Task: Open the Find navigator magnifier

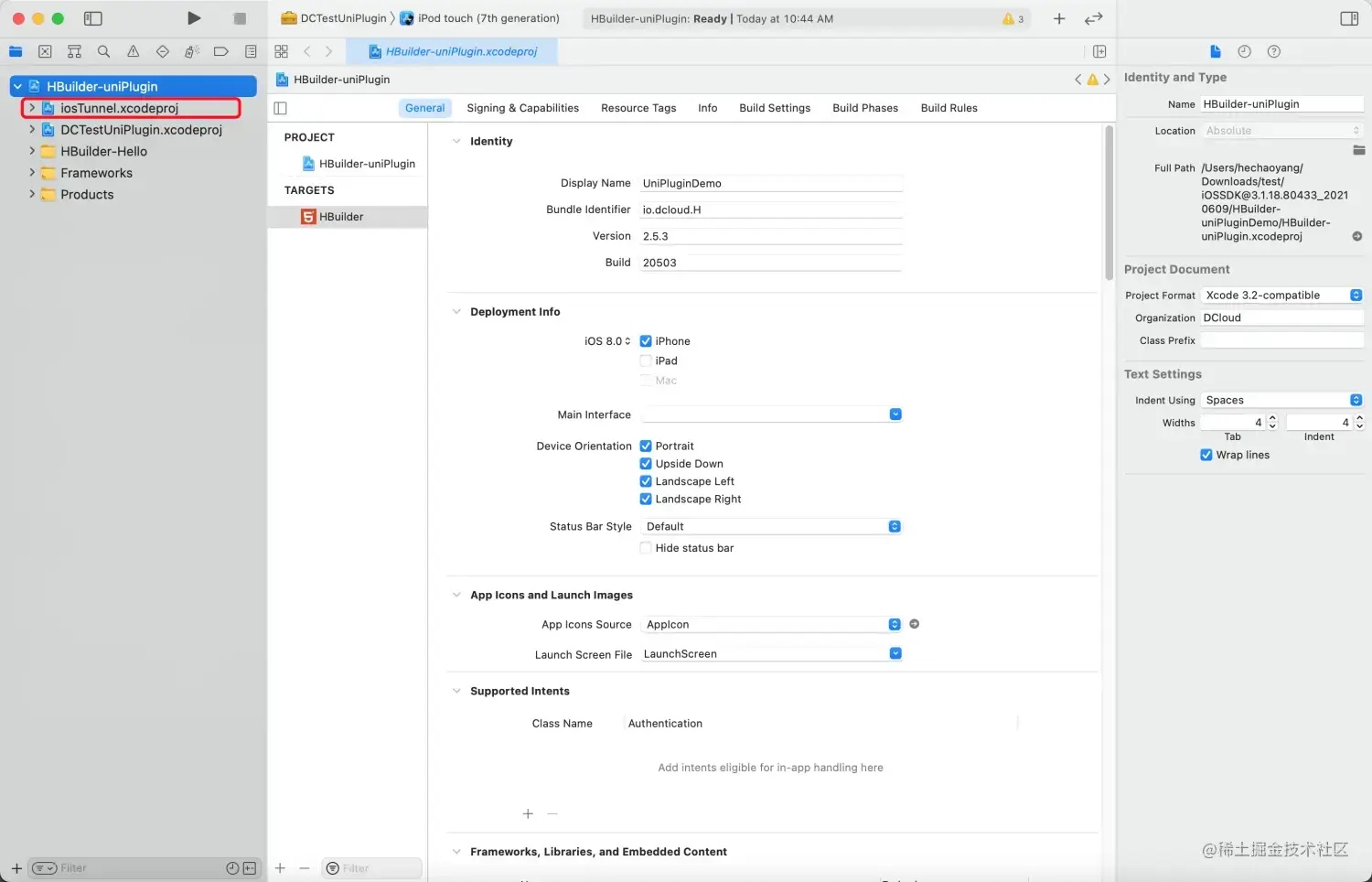Action: click(103, 51)
